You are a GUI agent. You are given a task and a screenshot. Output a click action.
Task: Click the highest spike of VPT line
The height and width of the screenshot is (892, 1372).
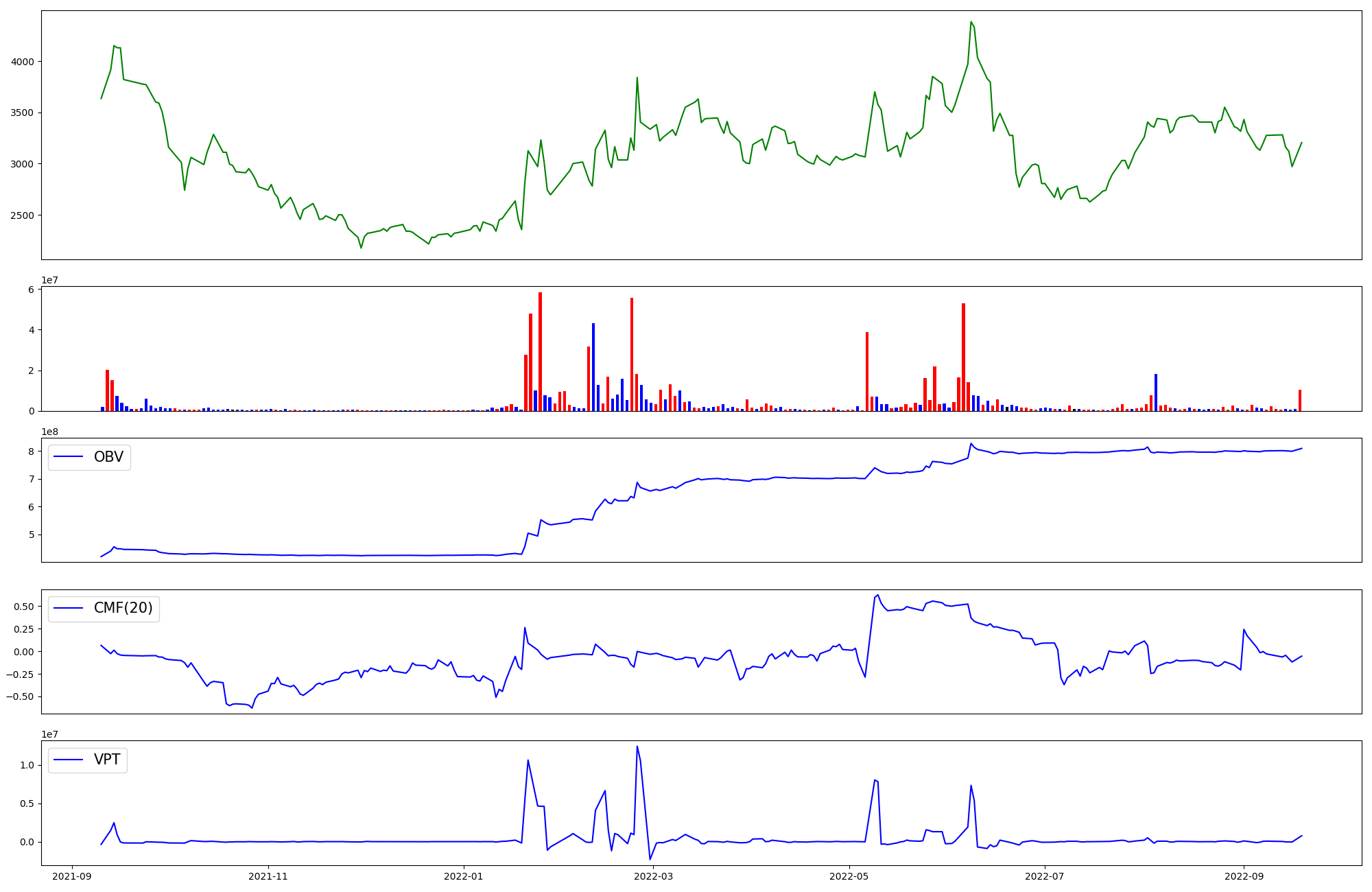coord(637,747)
